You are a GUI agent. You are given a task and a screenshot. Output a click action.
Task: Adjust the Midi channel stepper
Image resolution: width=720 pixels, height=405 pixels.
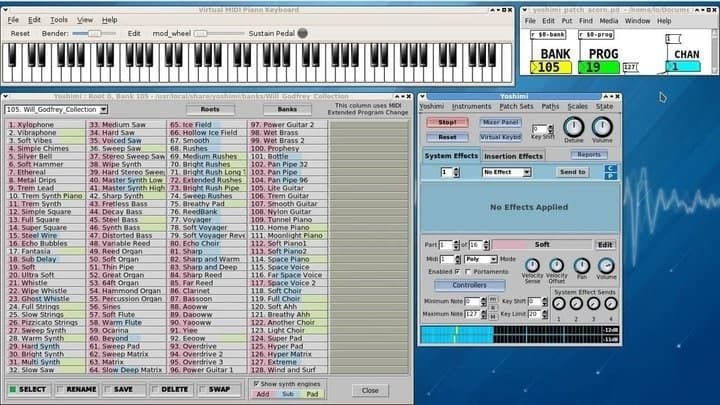coord(457,259)
